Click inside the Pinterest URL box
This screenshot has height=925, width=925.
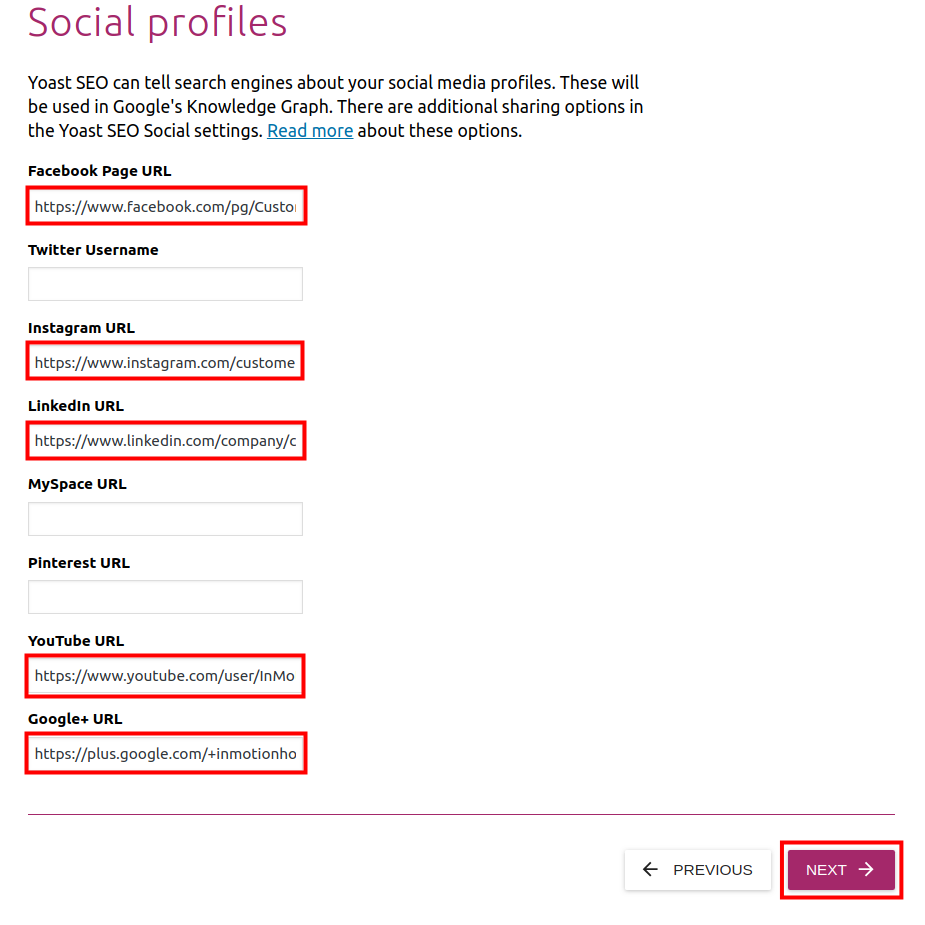coord(165,597)
